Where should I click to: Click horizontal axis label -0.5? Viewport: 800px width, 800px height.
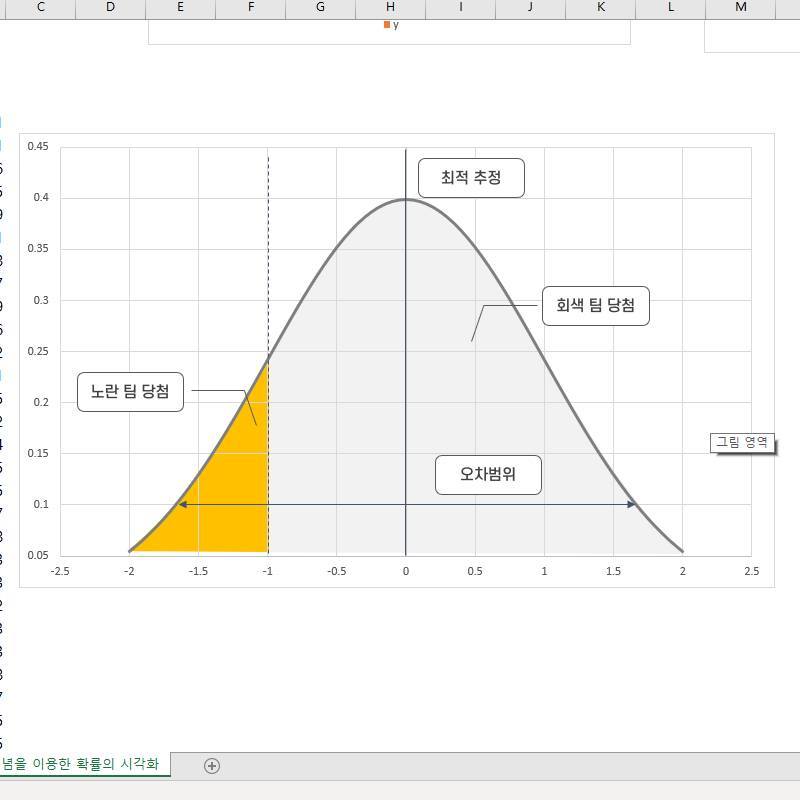tap(336, 571)
